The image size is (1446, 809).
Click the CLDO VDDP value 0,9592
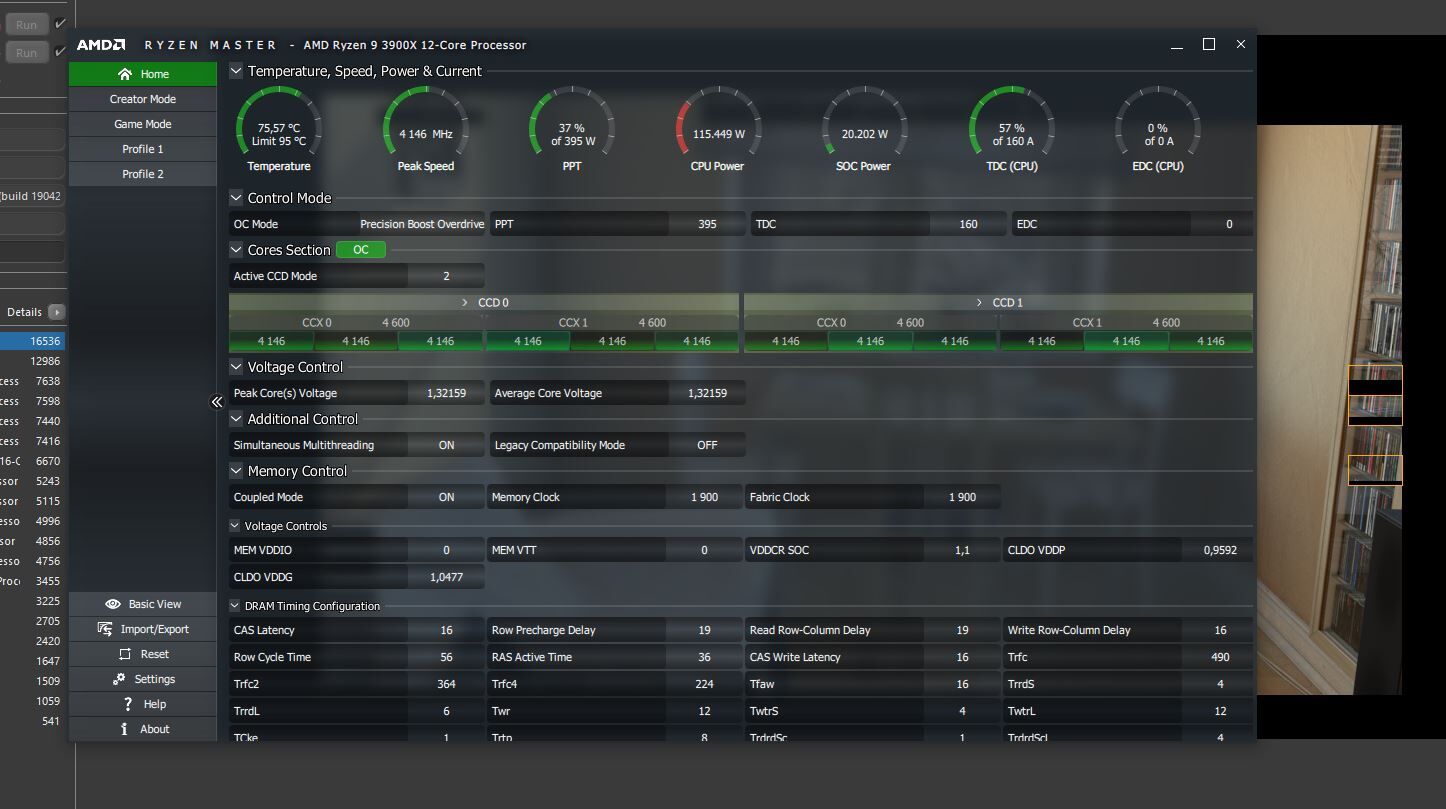coord(1217,550)
